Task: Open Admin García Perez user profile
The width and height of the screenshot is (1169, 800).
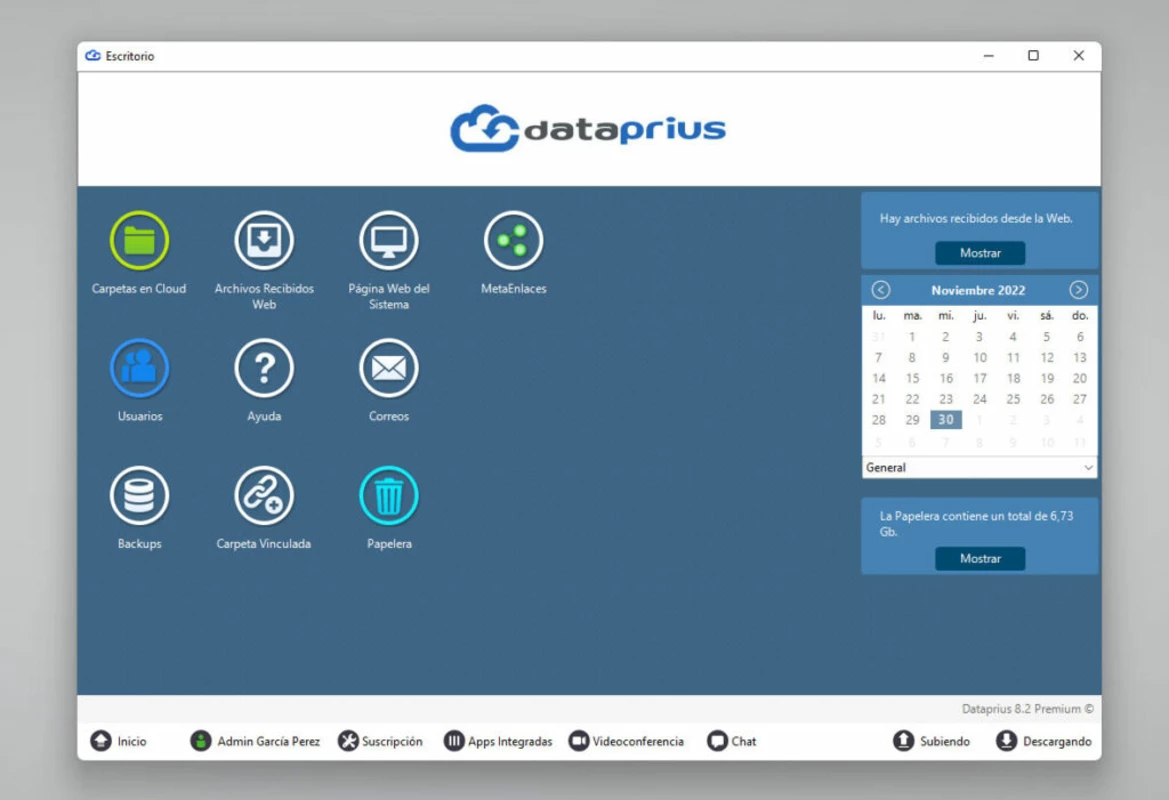Action: pyautogui.click(x=255, y=741)
